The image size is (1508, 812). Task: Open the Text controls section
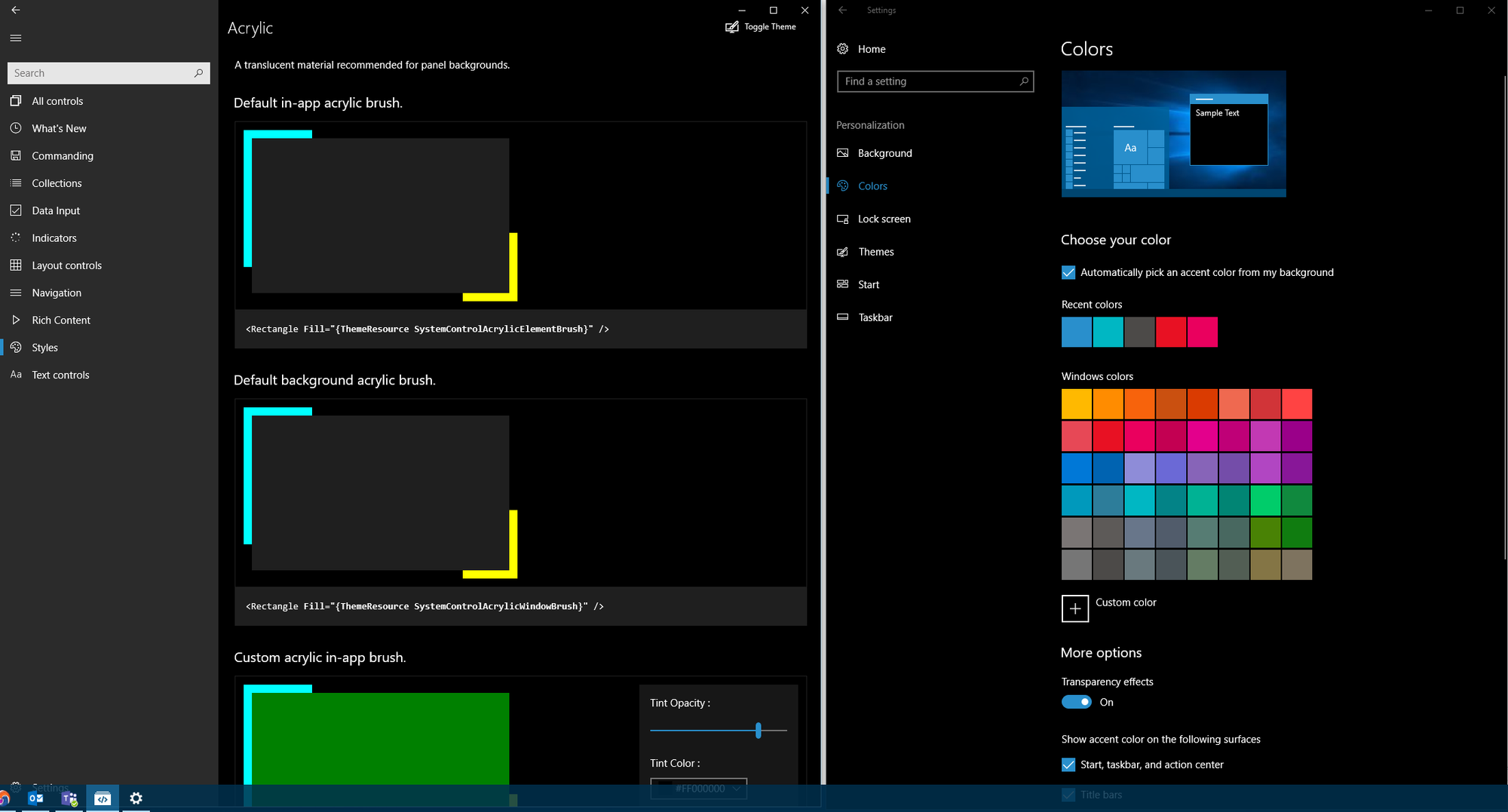(x=109, y=375)
